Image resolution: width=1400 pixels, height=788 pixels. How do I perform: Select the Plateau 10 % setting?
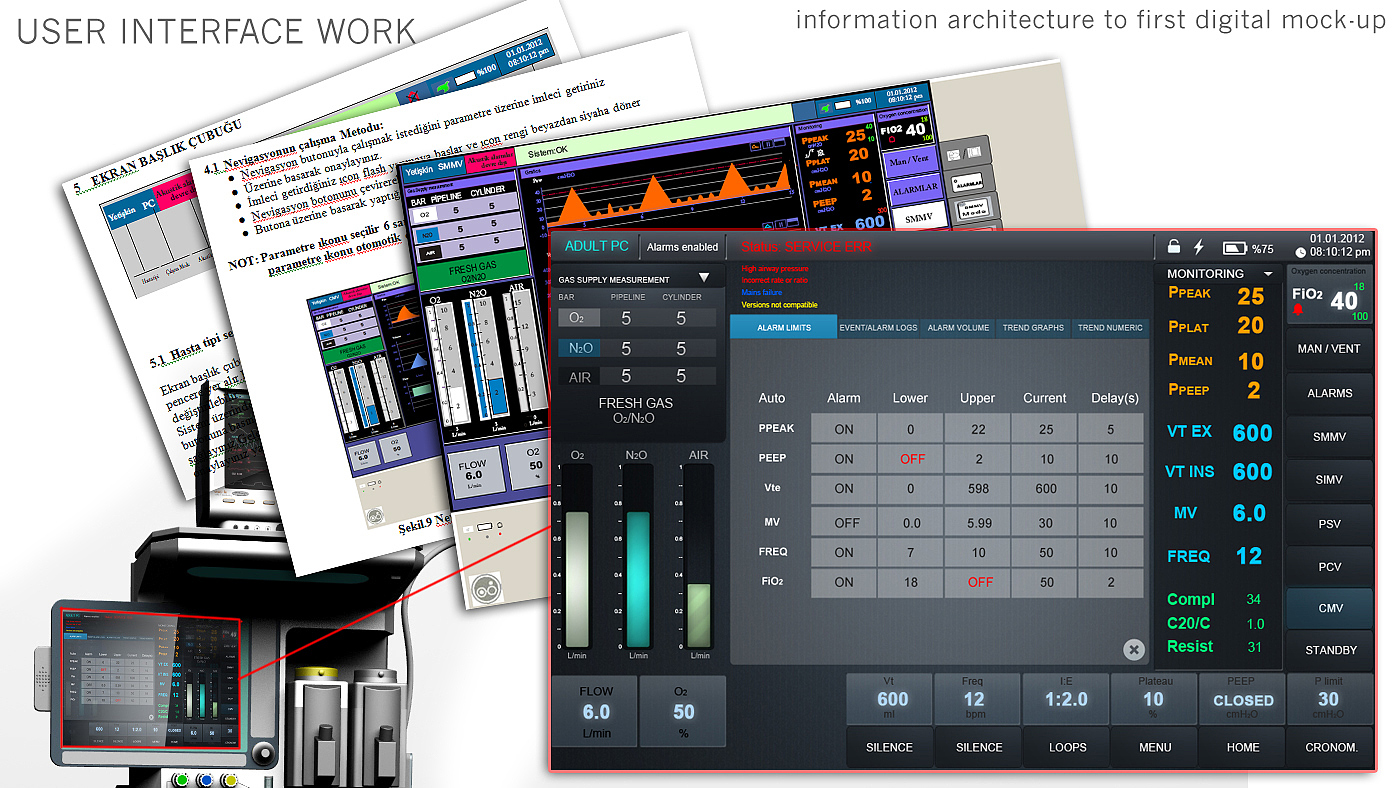[x=1155, y=700]
